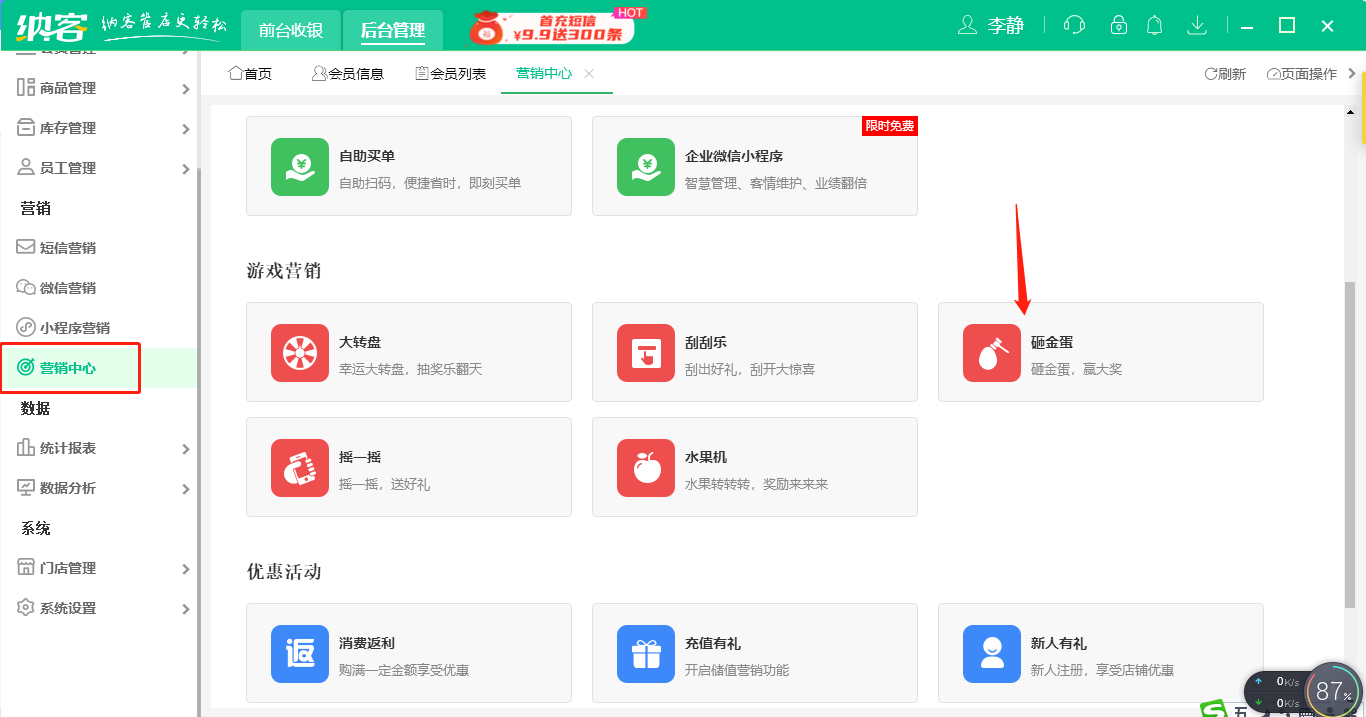This screenshot has width=1366, height=717.
Task: Click the 刮出好礼，刮开大惊喜 description
Action: click(750, 369)
